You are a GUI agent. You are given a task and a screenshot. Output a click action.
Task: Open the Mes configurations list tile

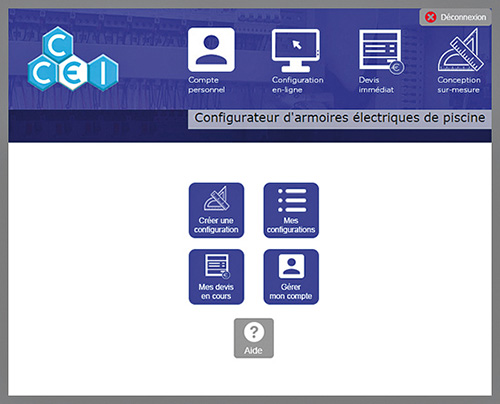[291, 210]
